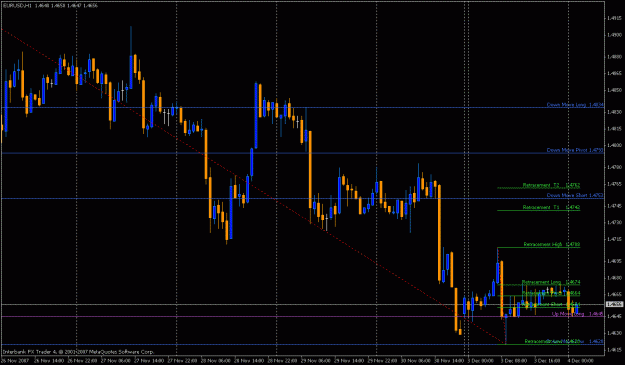Click the Retracement T1 level label
The image size is (625, 365).
tap(551, 208)
